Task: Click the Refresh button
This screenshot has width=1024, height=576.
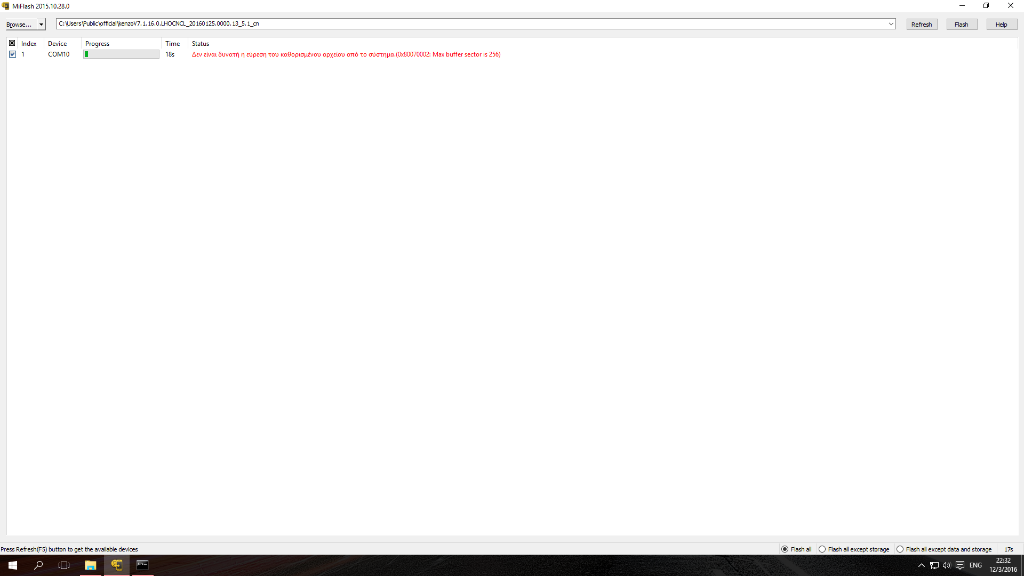Action: click(x=921, y=24)
